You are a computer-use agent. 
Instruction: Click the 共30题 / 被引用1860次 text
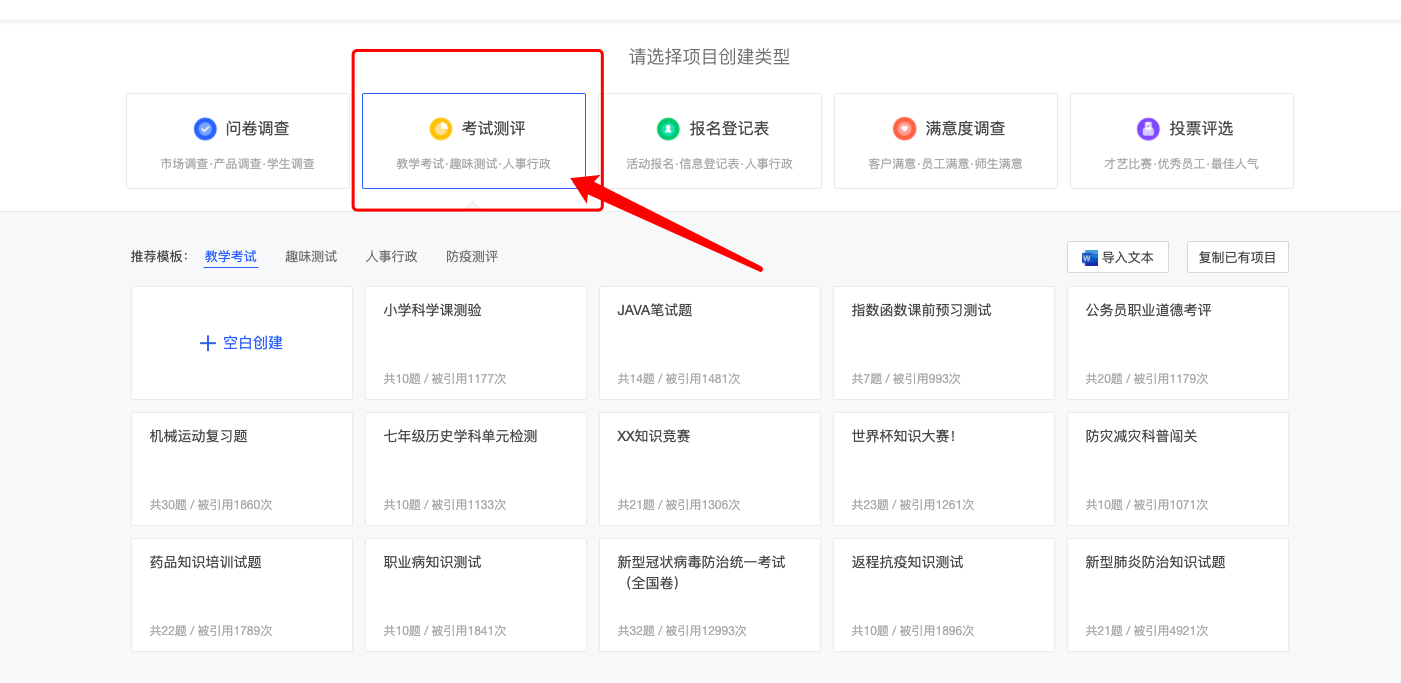coord(211,505)
